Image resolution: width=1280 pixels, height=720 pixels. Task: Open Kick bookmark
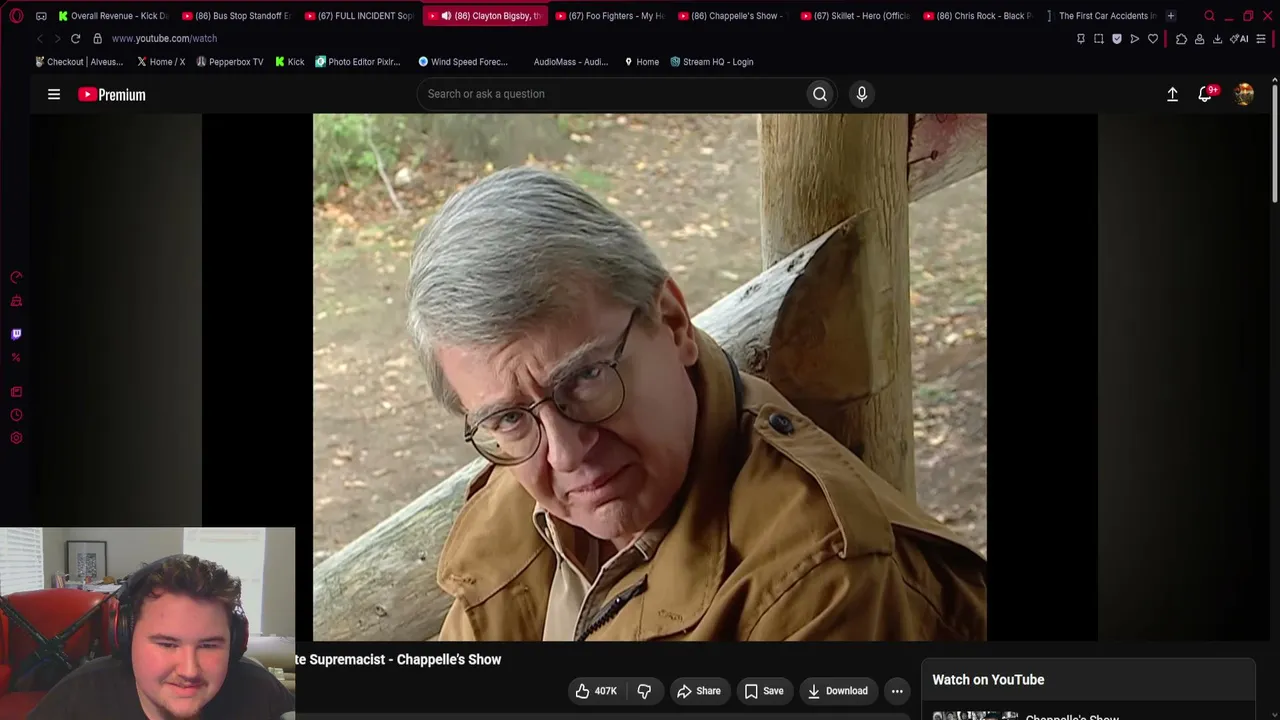[290, 62]
